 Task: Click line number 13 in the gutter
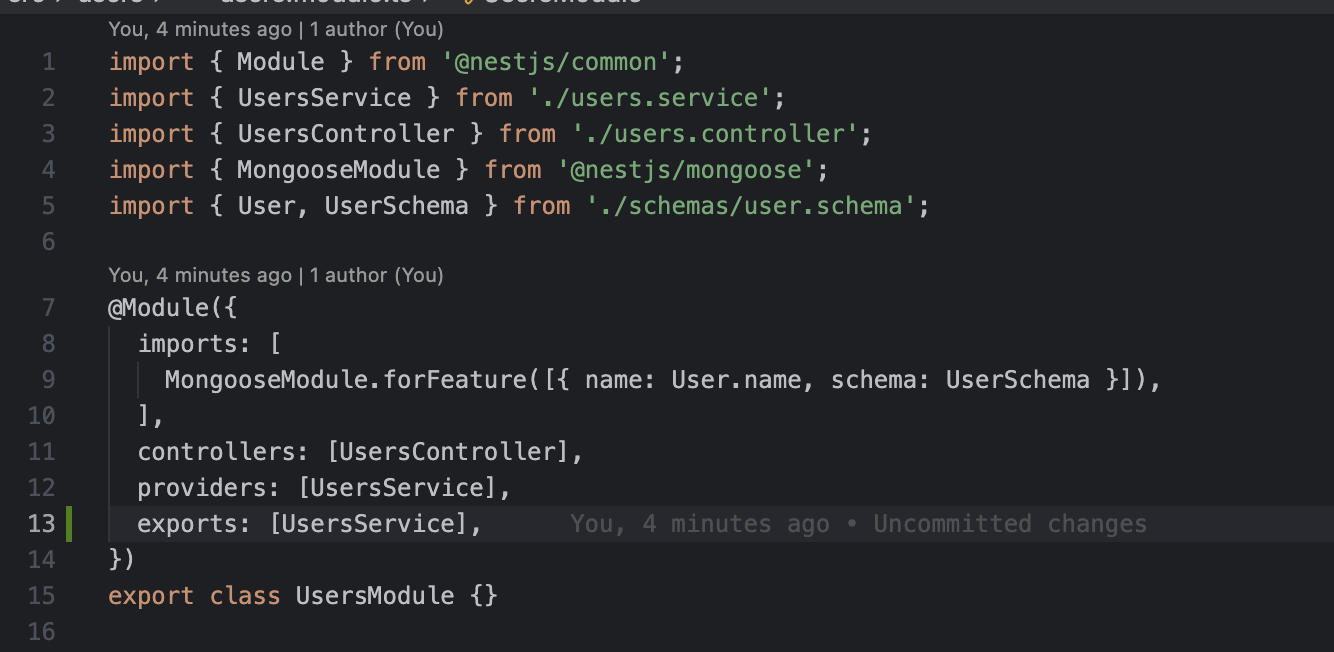pos(42,524)
